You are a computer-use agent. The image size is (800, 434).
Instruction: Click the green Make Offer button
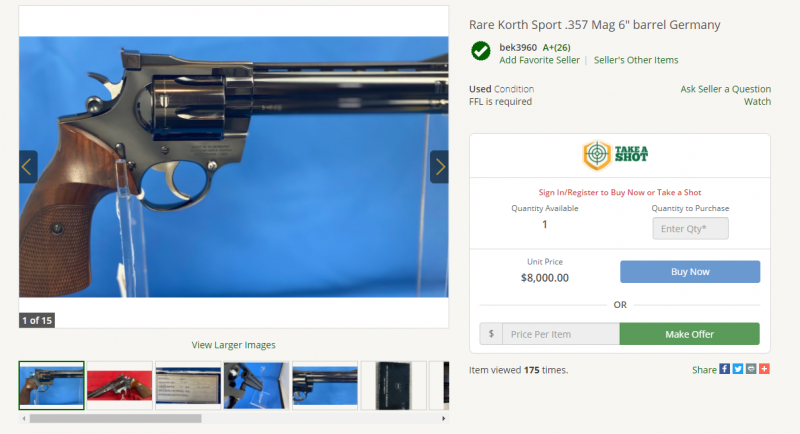[x=689, y=334]
